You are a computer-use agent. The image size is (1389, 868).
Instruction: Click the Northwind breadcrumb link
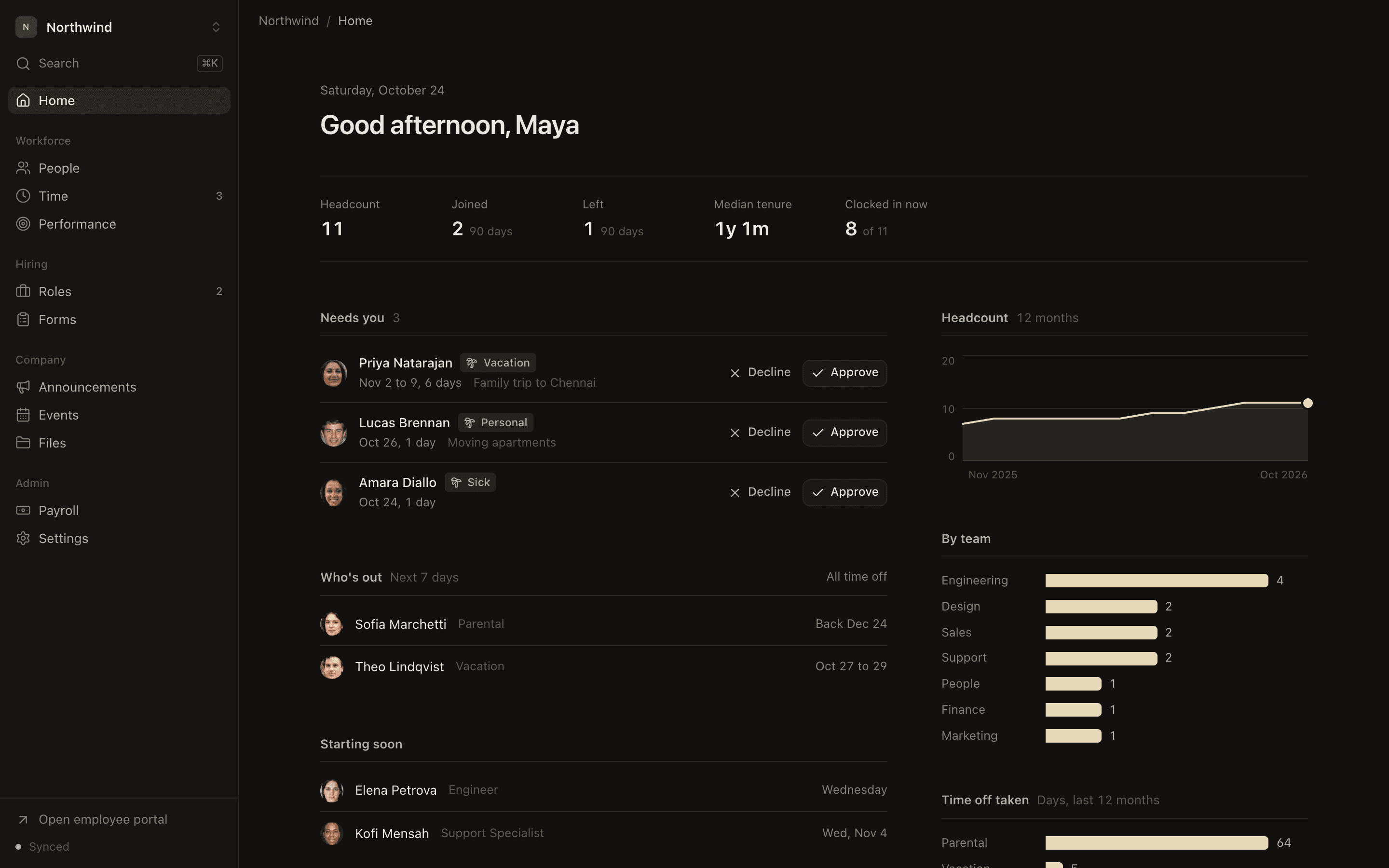pyautogui.click(x=288, y=21)
